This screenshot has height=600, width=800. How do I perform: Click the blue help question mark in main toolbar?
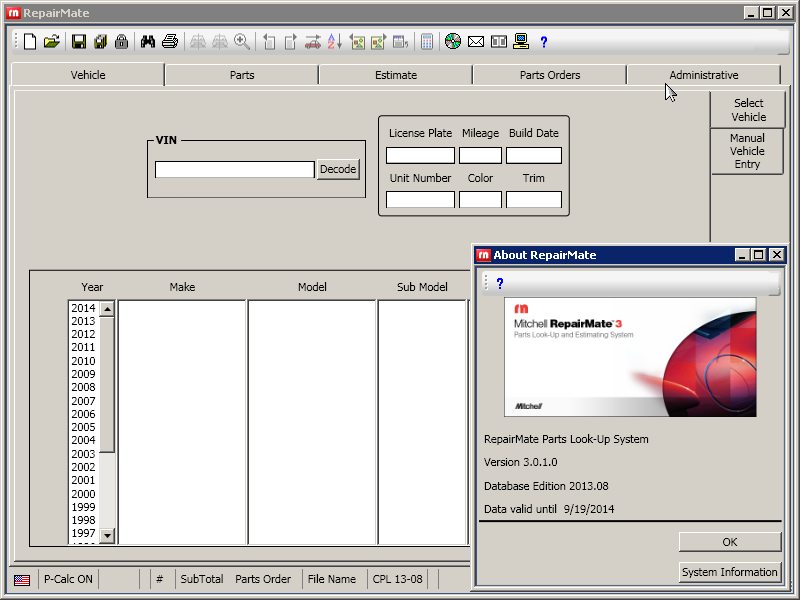[544, 42]
